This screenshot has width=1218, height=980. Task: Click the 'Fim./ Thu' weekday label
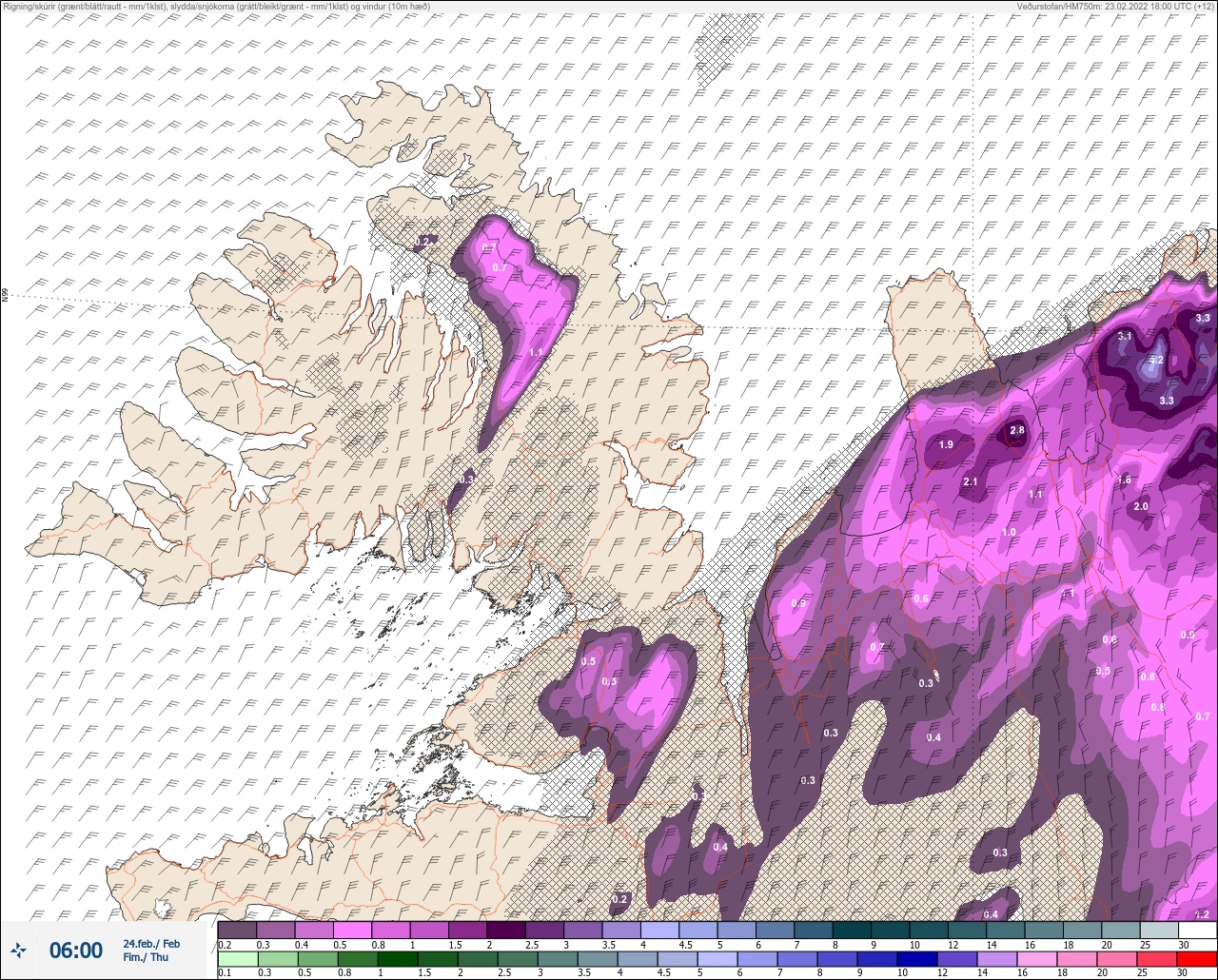146,957
